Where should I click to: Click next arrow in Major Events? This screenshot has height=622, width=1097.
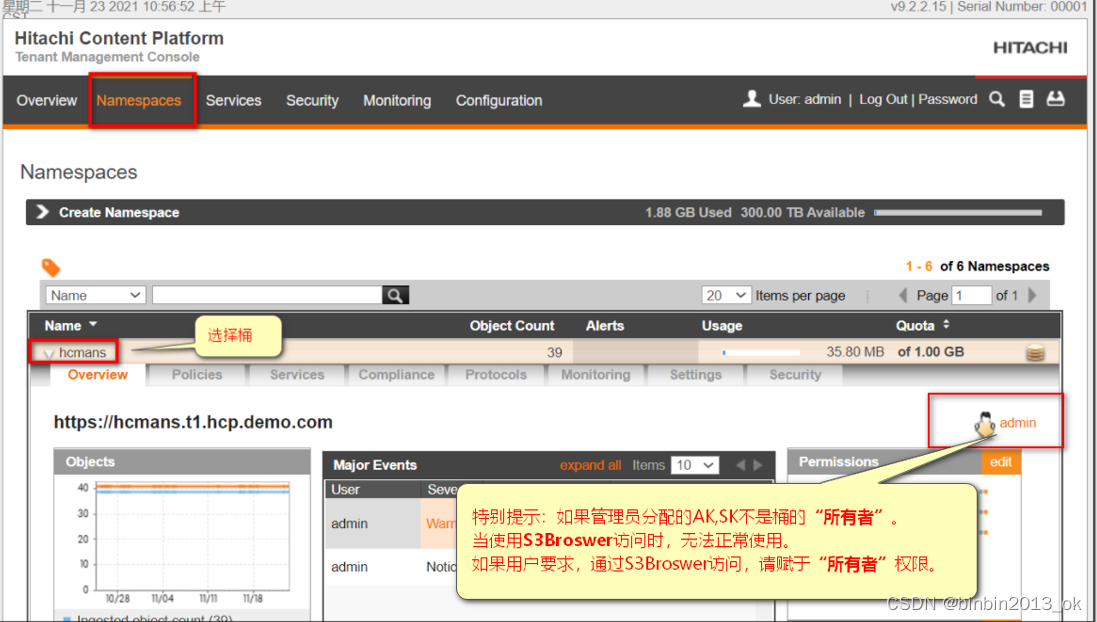pyautogui.click(x=758, y=465)
